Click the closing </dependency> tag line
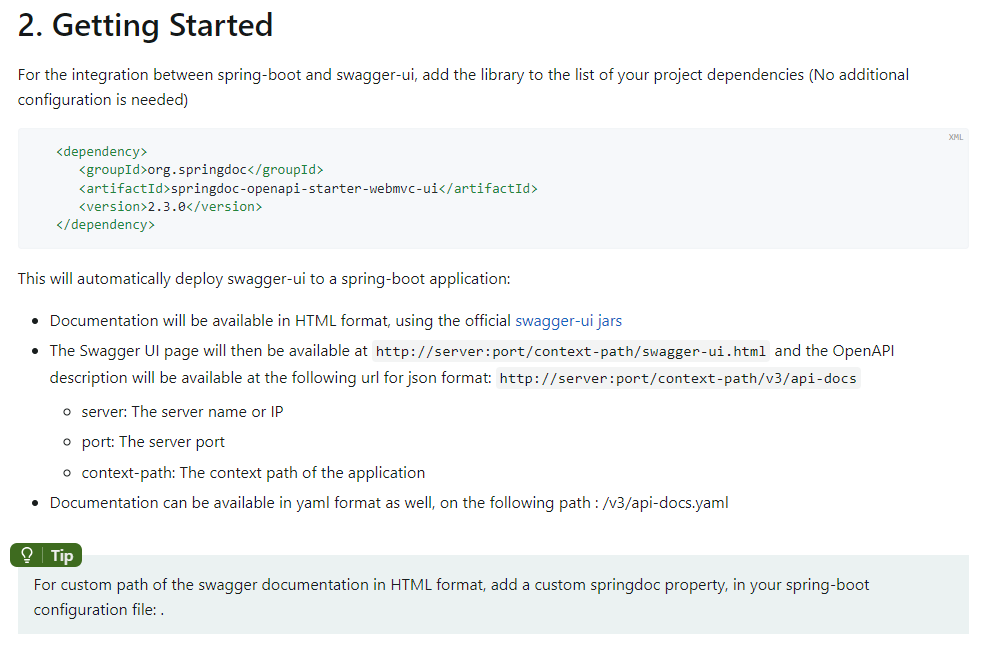Screen dimensions: 994x655 pos(105,225)
